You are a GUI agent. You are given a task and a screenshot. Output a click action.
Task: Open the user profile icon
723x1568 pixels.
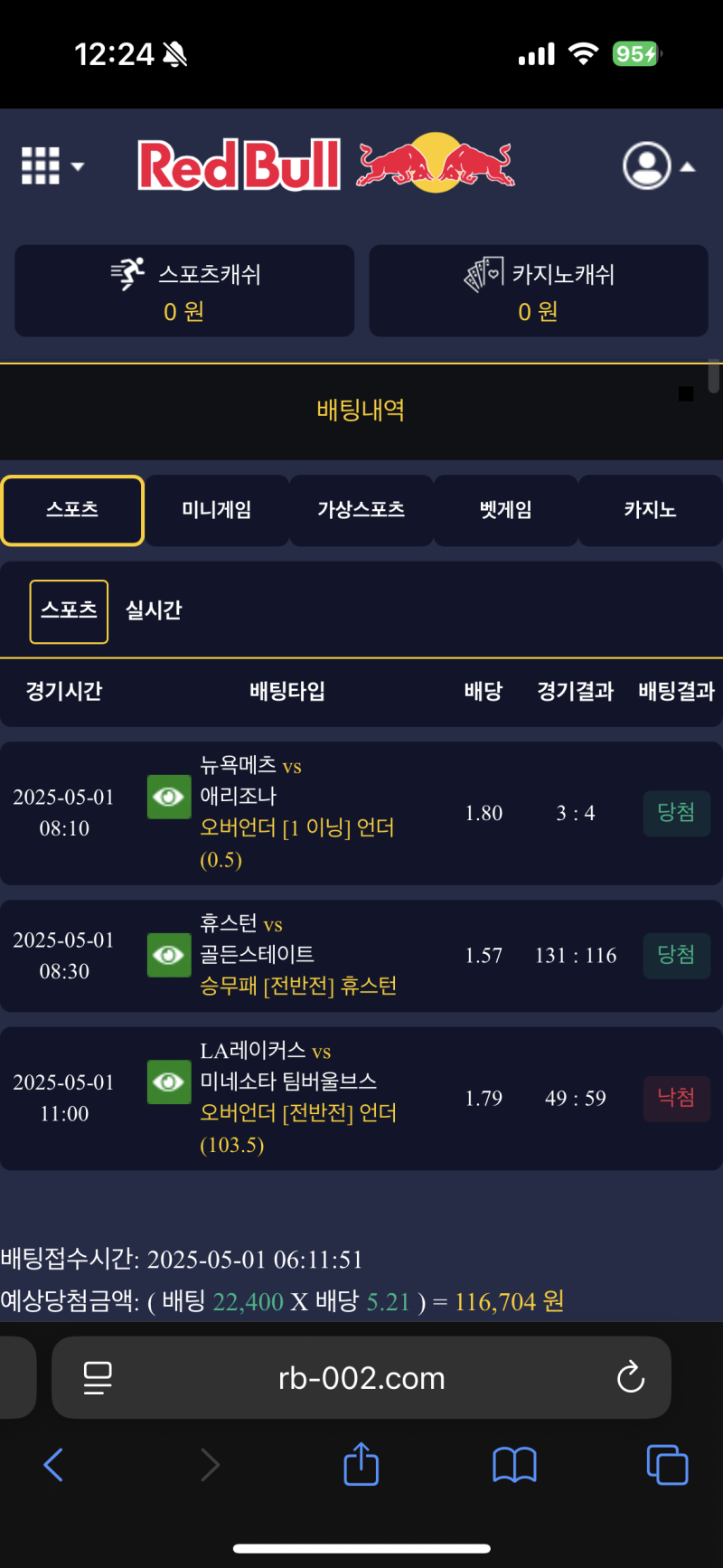(x=647, y=165)
